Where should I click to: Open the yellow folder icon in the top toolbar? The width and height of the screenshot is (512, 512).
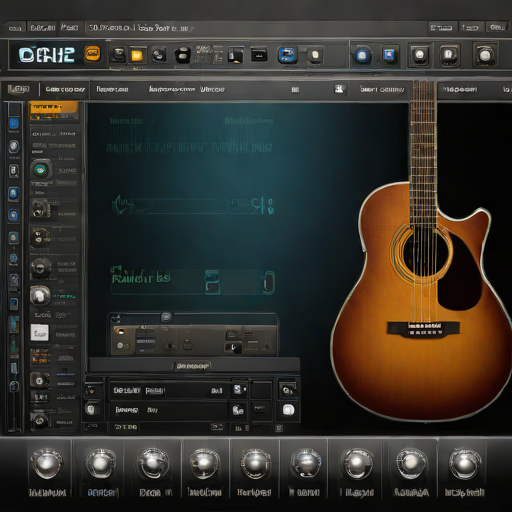click(x=137, y=55)
